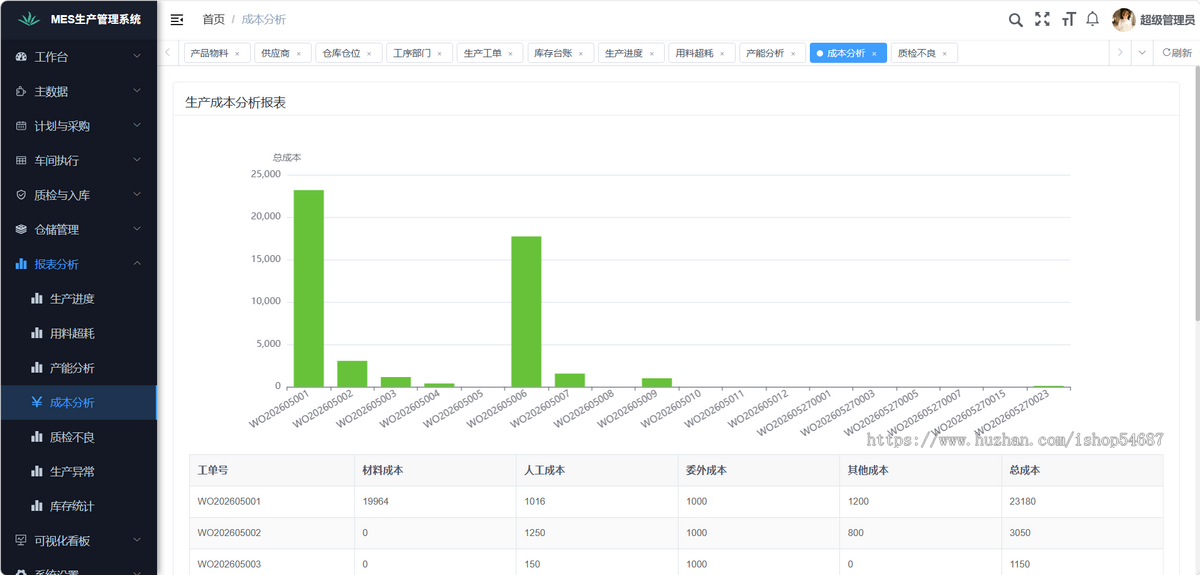Open 用料超耗 in the sidebar

pyautogui.click(x=78, y=333)
